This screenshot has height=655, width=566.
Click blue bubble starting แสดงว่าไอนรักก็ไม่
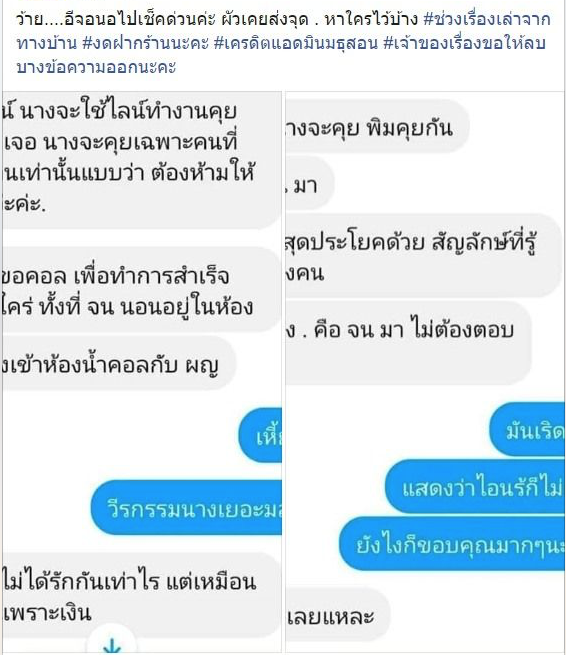475,487
